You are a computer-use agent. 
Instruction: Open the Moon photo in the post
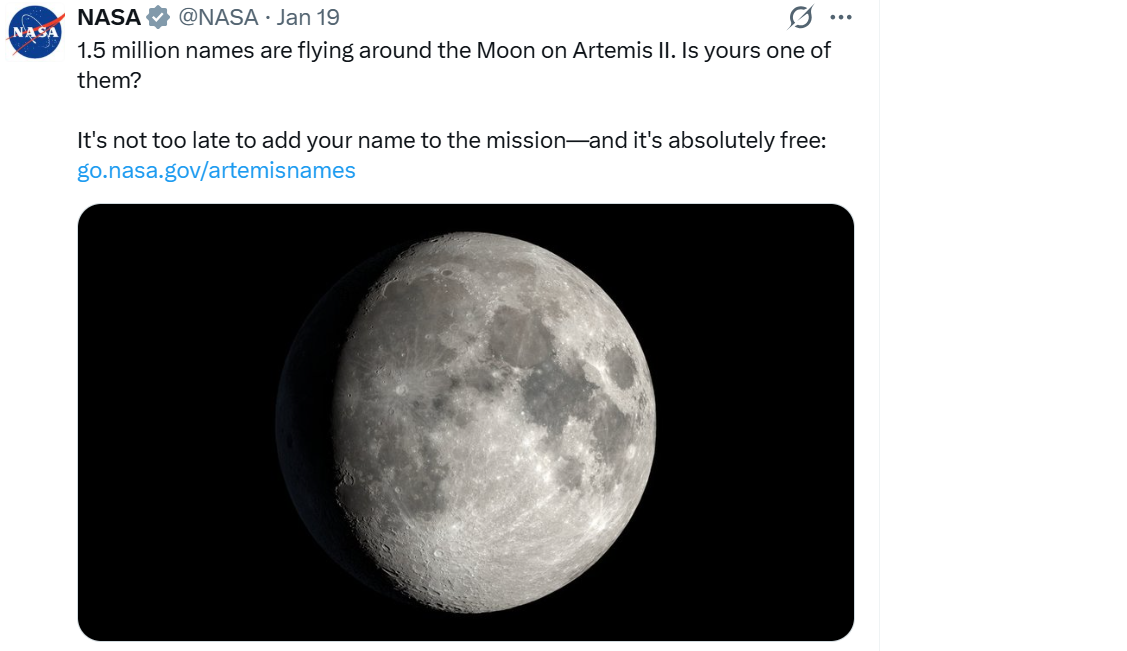[466, 422]
